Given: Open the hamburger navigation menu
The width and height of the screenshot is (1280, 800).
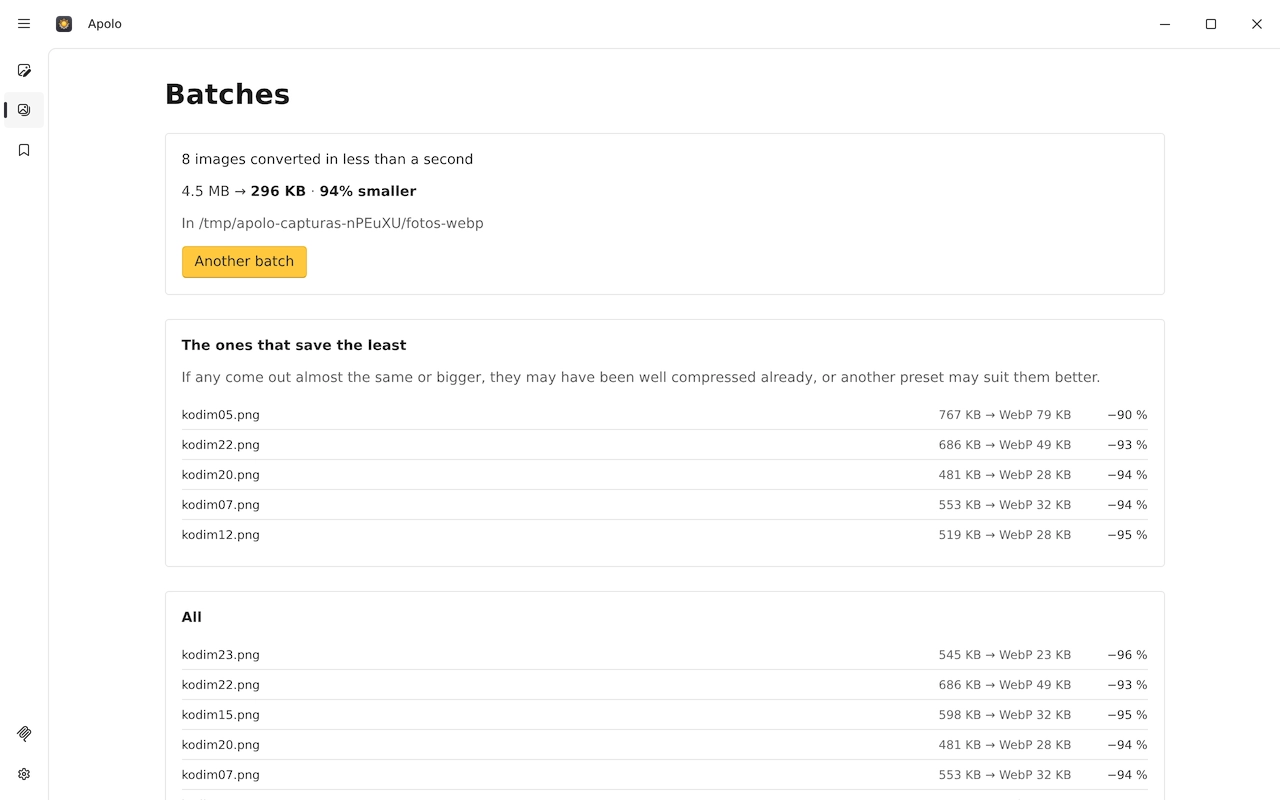Looking at the screenshot, I should 24,24.
